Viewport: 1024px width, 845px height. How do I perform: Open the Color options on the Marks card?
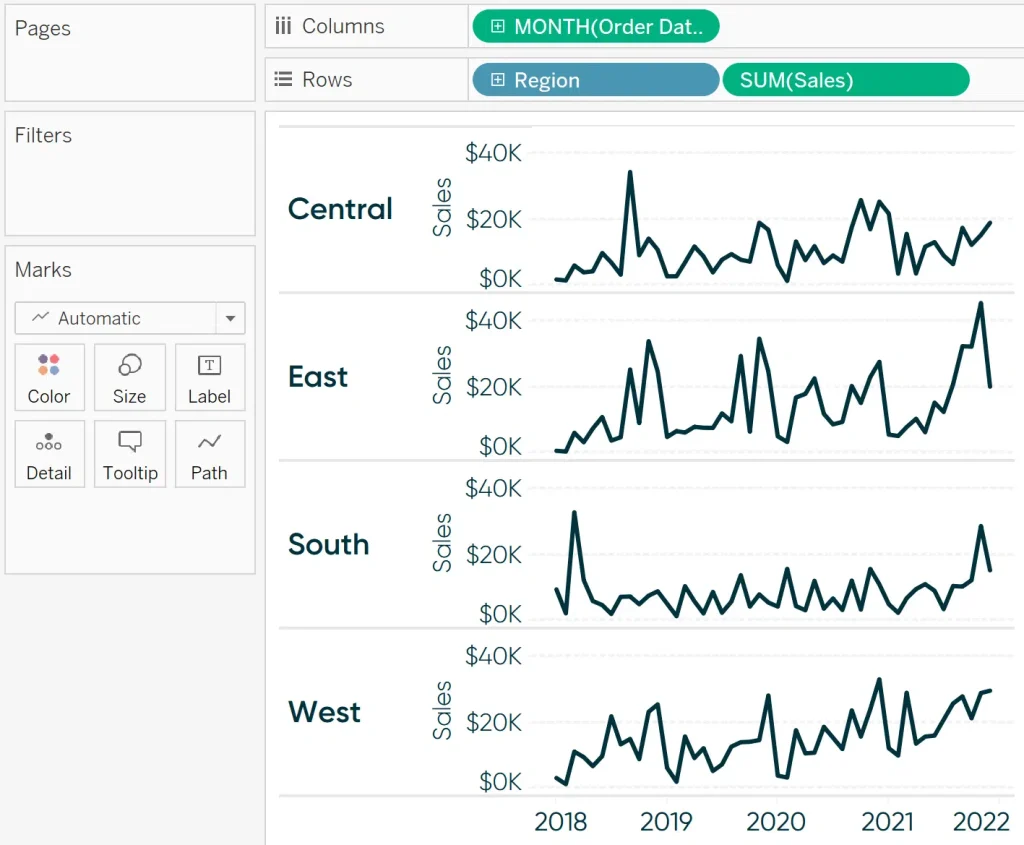49,377
